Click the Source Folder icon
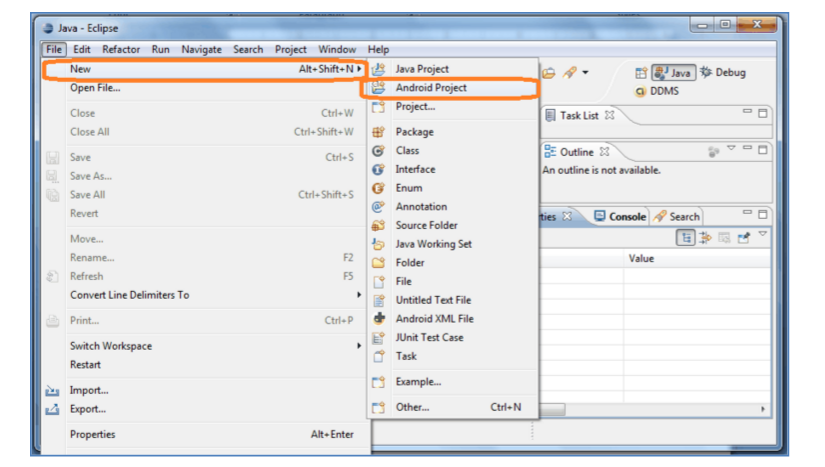 click(378, 226)
